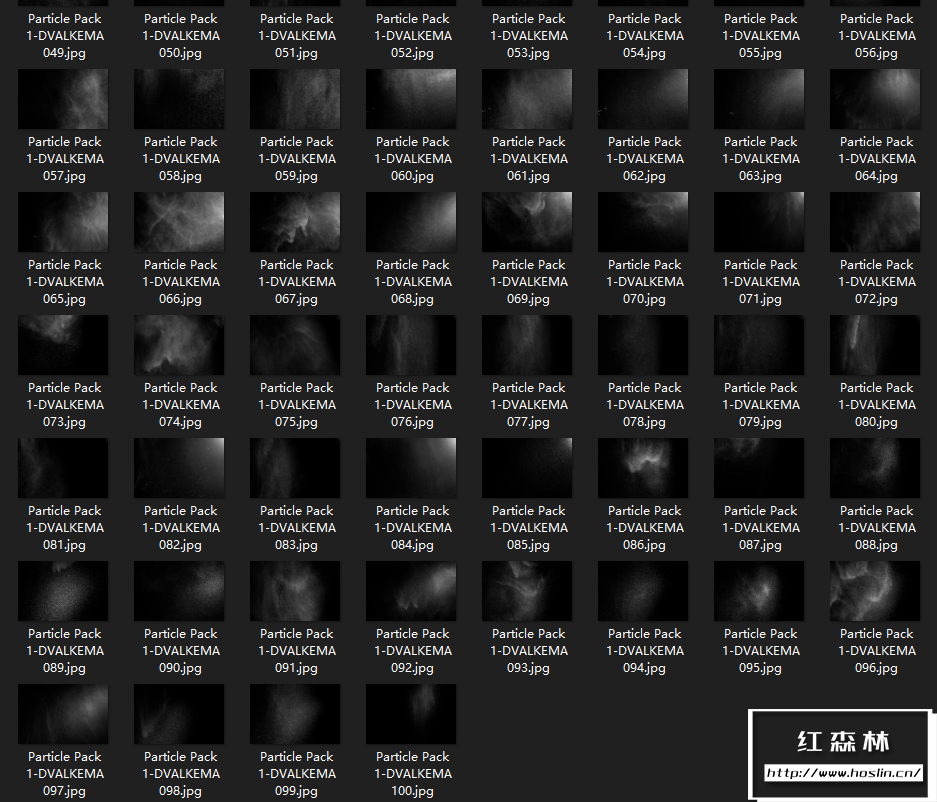Select thumbnail of Particle Pack 1-DVALKEMA 060.jpg
The image size is (937, 802).
tap(411, 99)
